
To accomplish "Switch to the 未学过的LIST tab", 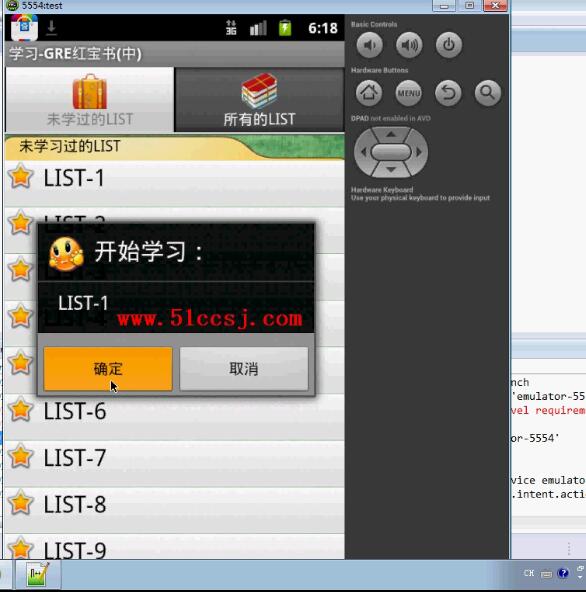I will point(90,100).
